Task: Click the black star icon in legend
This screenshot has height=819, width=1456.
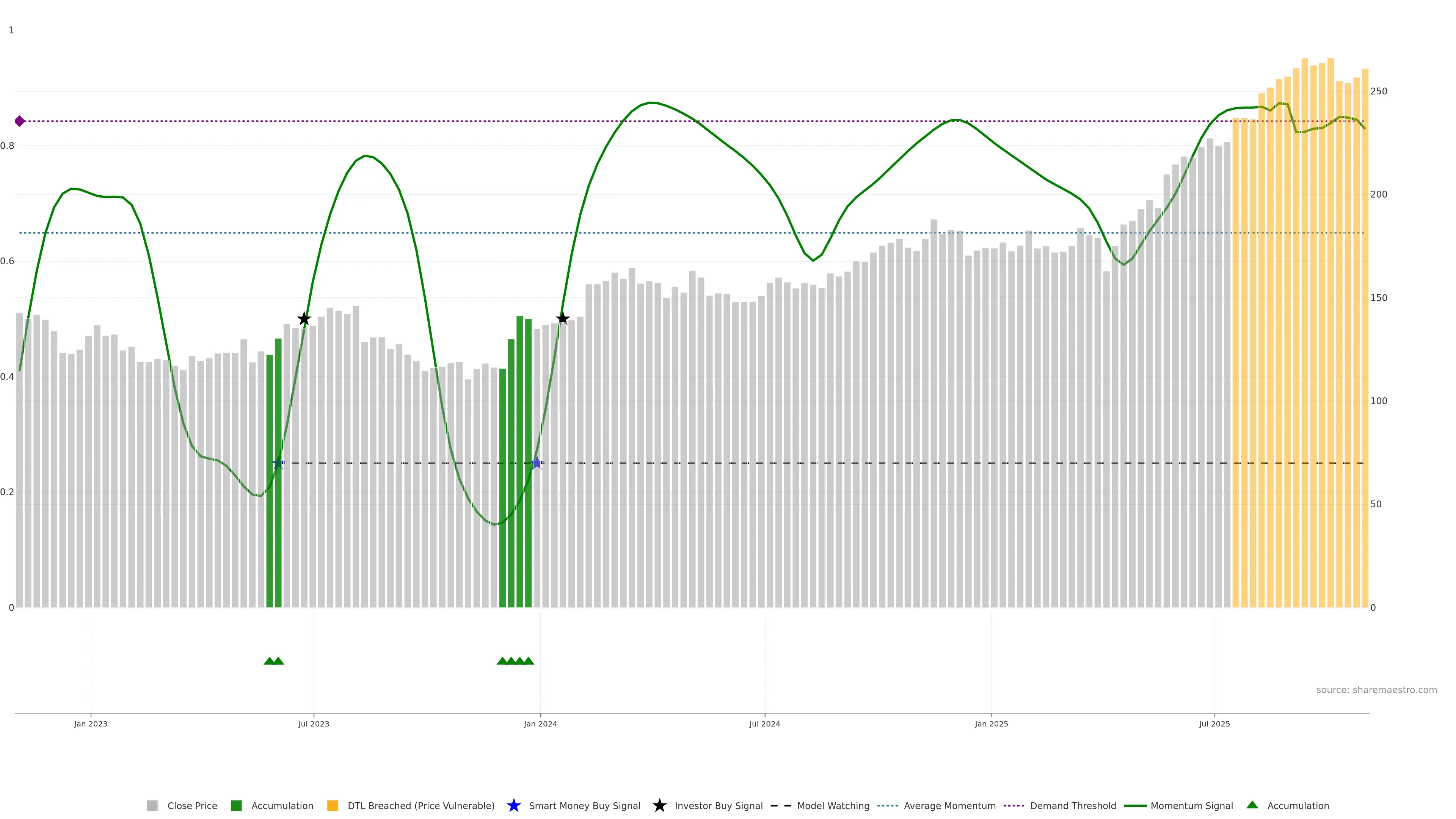Action: coord(659,805)
